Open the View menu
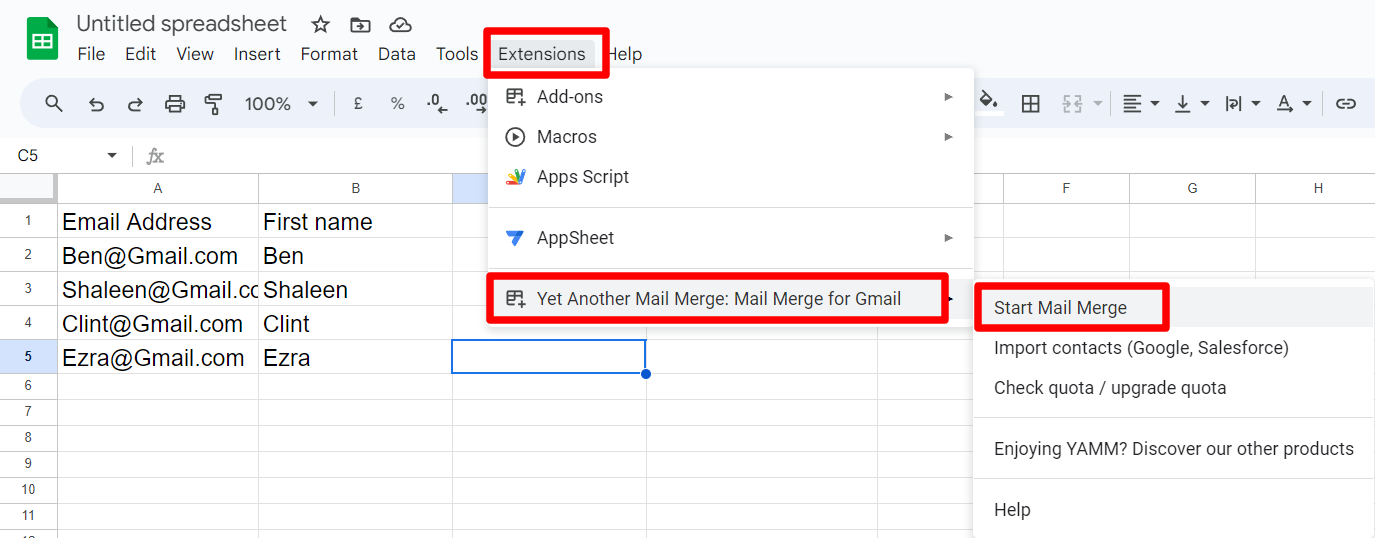Viewport: 1375px width, 538px height. 195,54
